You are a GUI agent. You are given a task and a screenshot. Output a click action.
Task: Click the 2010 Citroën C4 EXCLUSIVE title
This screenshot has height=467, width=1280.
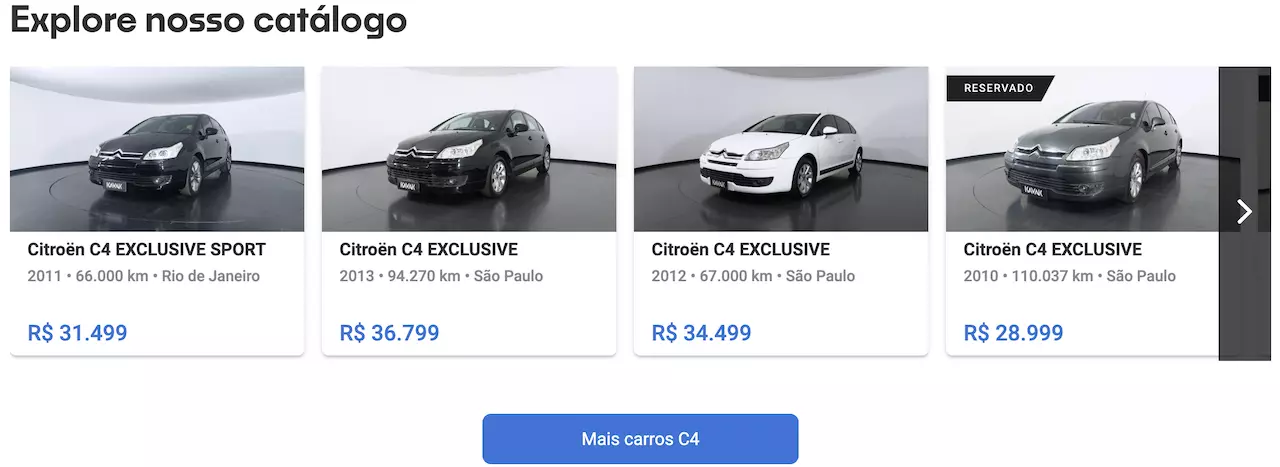[x=1052, y=249]
